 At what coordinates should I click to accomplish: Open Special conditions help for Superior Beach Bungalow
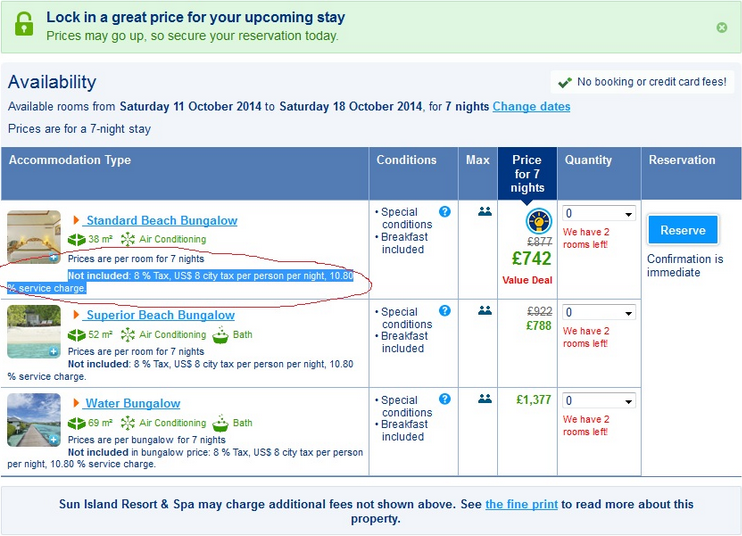click(x=444, y=310)
